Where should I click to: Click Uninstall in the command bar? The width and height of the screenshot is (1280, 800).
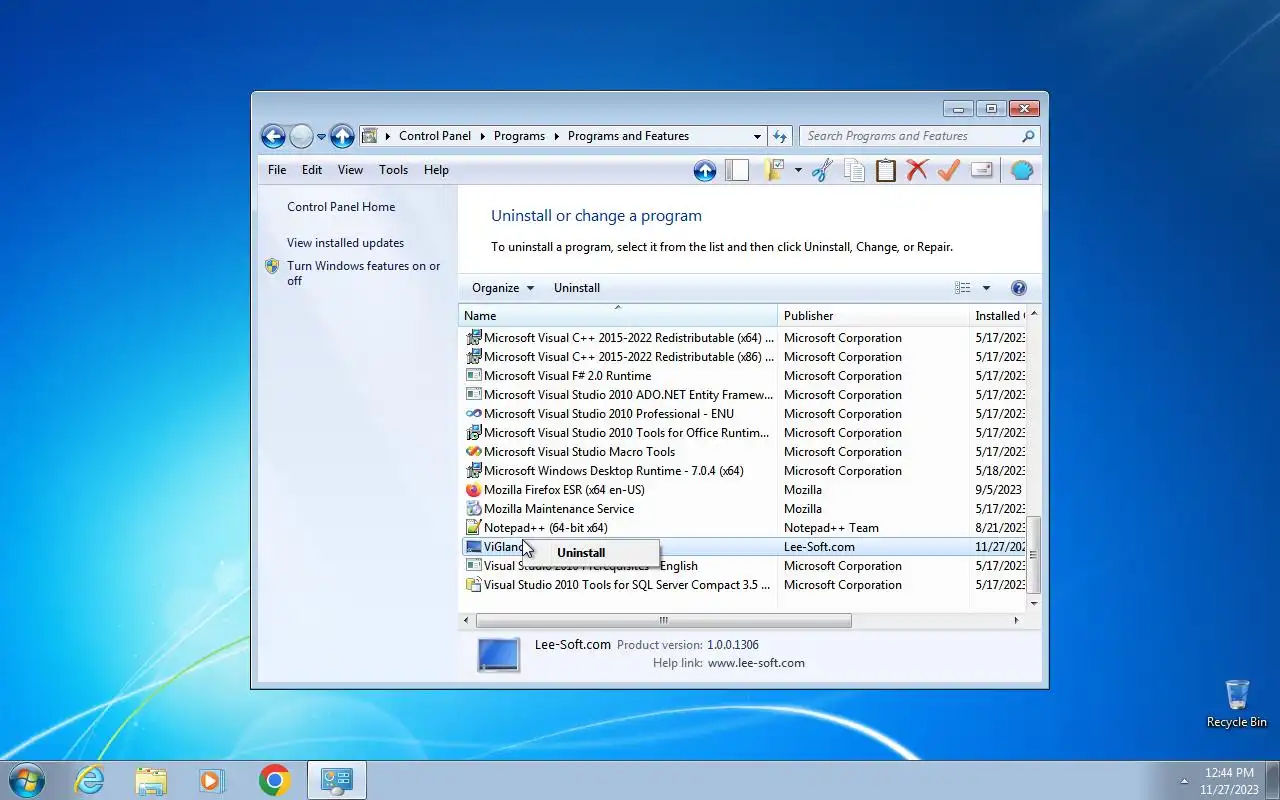tap(577, 288)
